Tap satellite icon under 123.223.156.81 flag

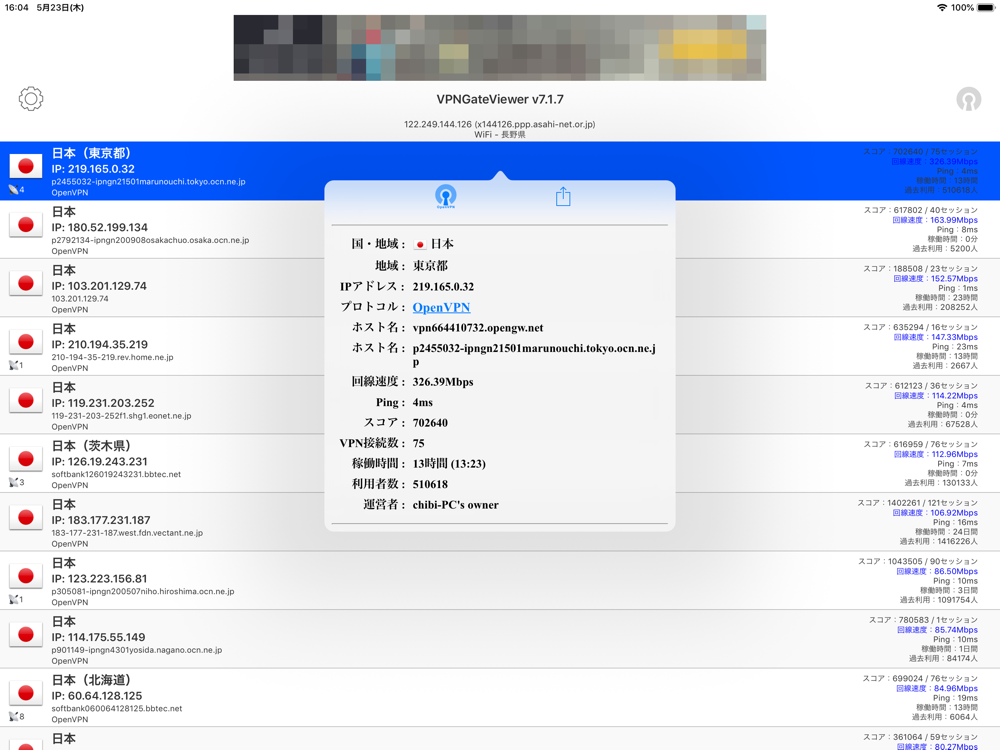click(13, 599)
